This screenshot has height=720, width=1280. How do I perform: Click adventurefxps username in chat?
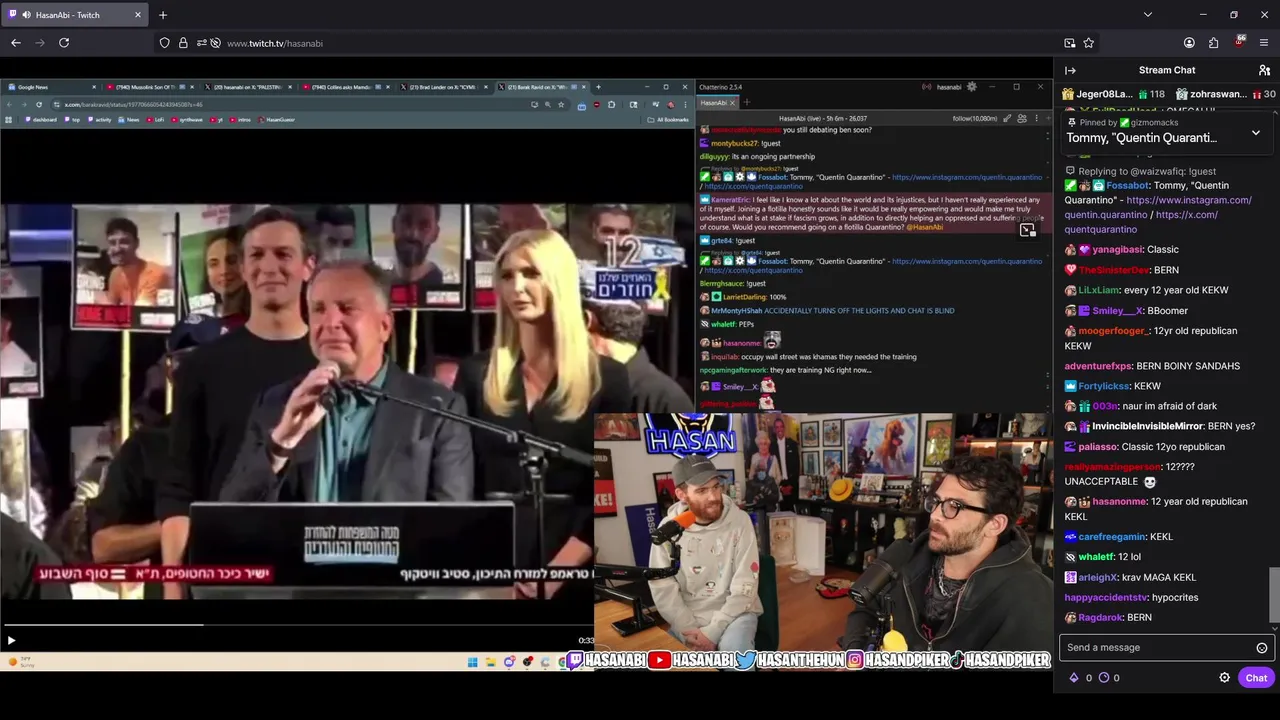pos(1097,366)
